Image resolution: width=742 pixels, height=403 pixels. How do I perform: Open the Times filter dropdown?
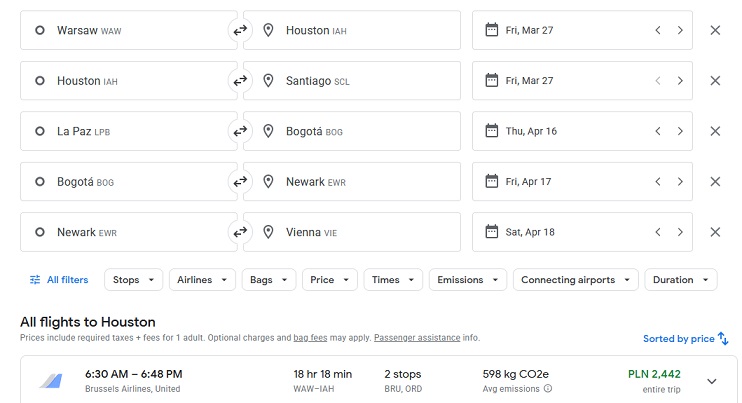(393, 280)
